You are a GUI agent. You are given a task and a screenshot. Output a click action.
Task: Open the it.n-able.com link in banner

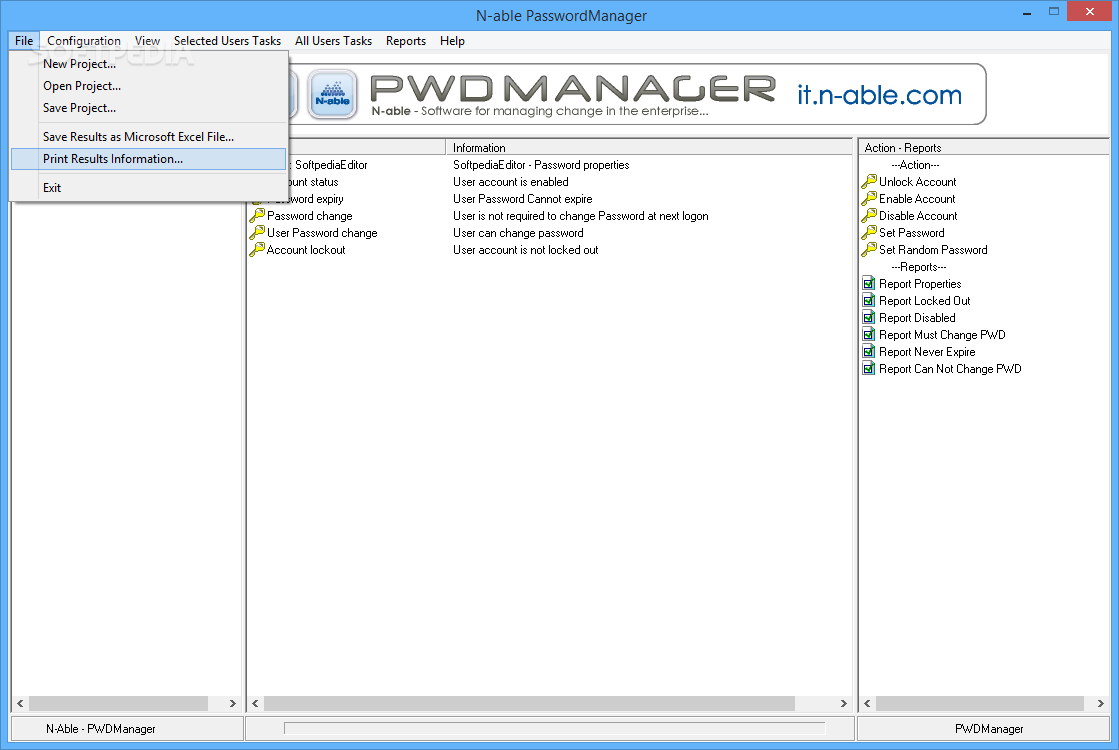coord(879,95)
